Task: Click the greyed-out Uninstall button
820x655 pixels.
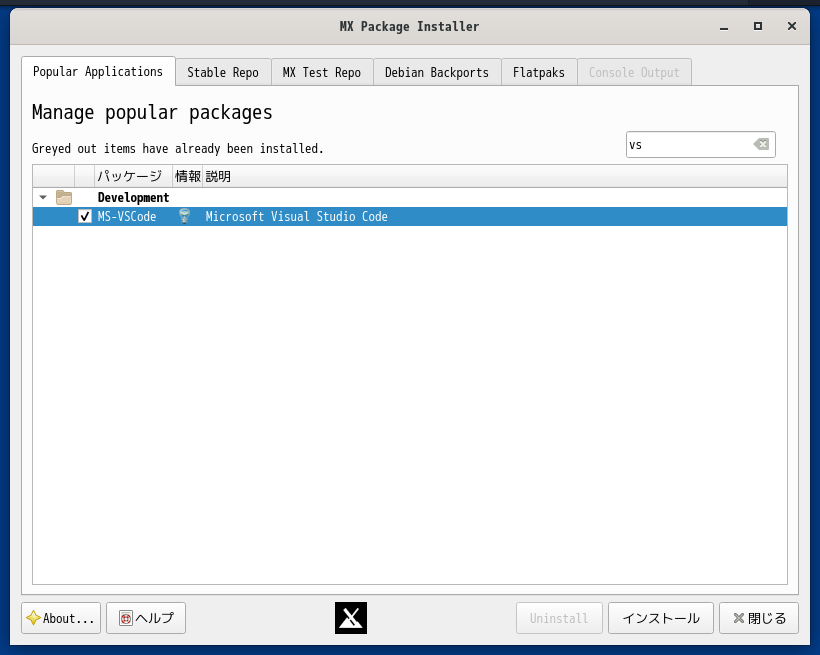Action: coord(559,618)
